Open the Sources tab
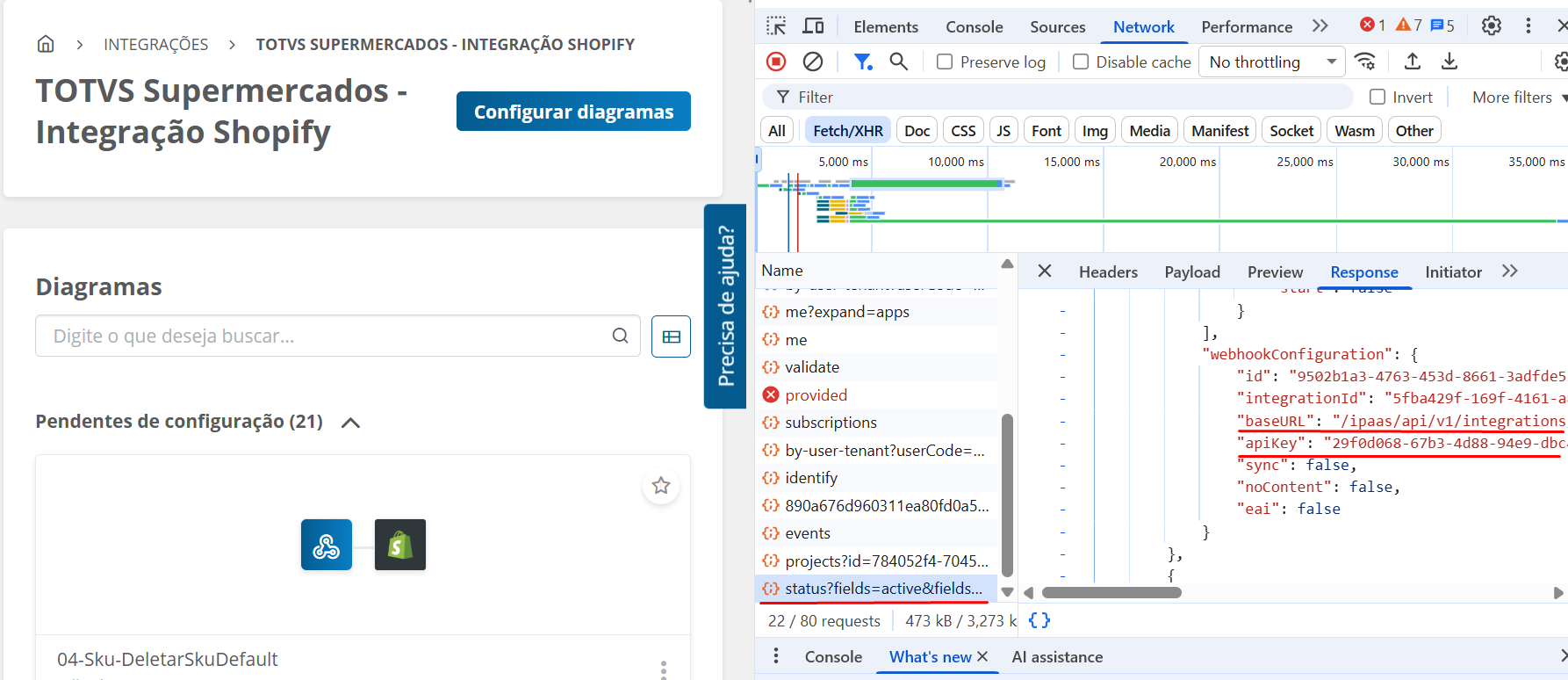 (x=1058, y=27)
